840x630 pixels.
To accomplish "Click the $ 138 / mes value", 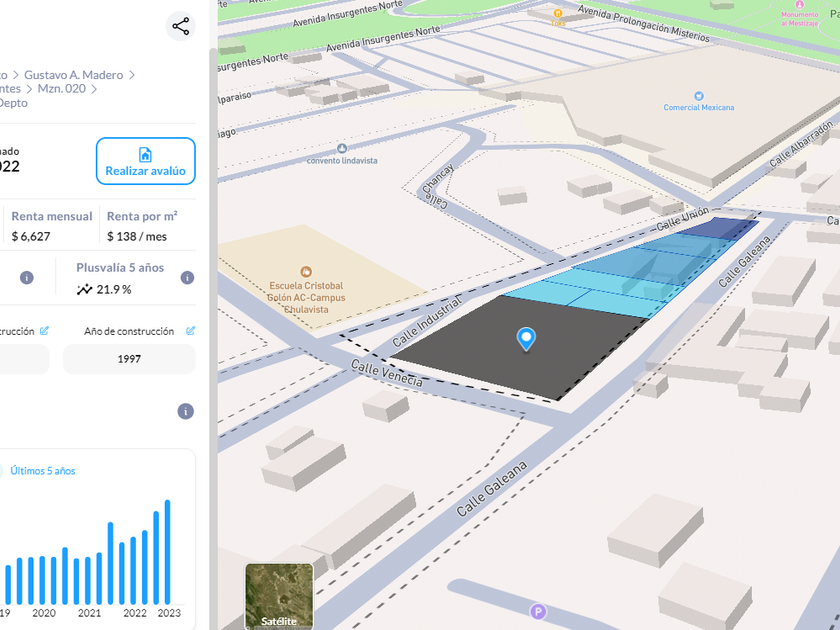I will (137, 236).
